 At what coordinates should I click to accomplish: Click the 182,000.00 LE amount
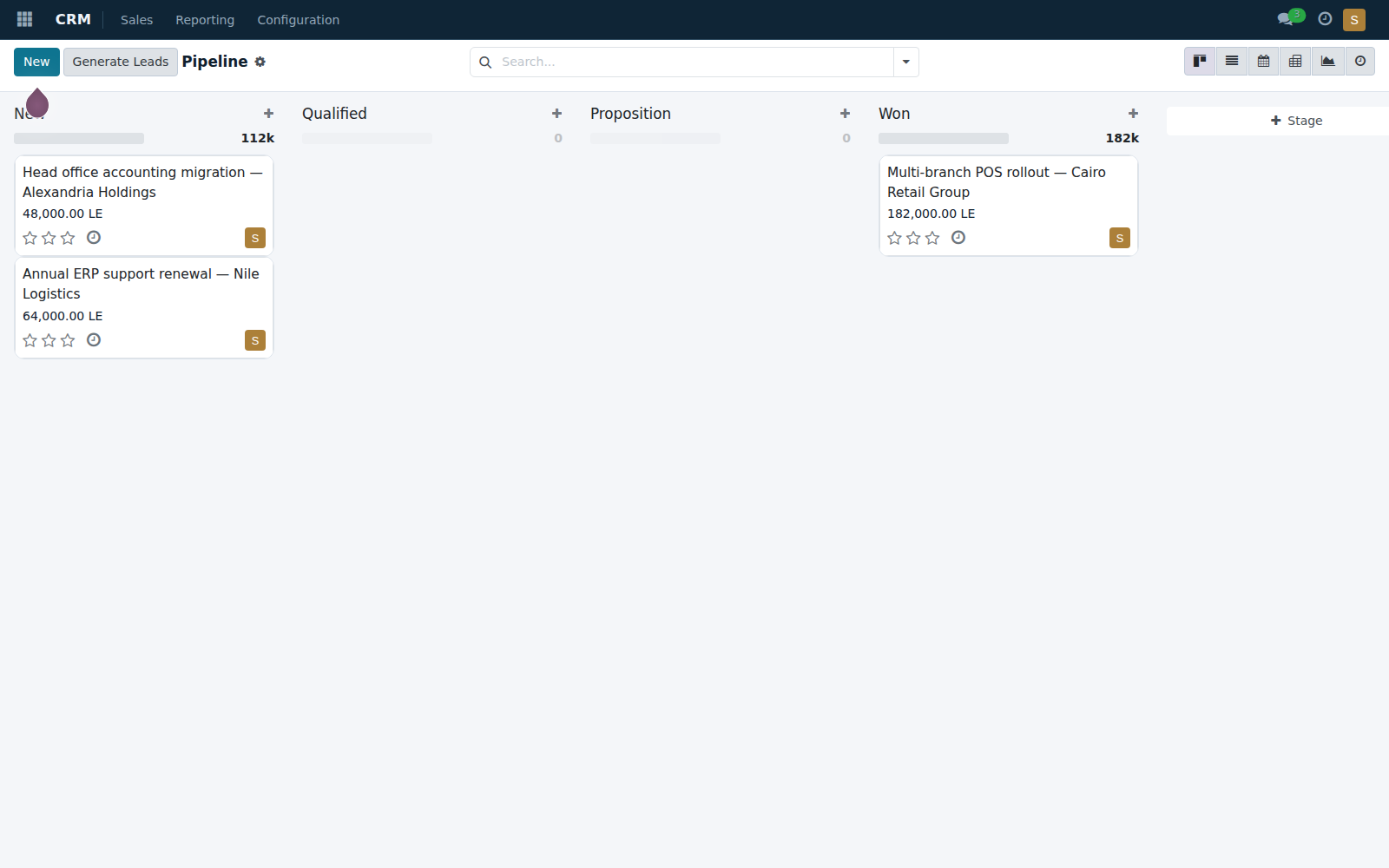[931, 214]
